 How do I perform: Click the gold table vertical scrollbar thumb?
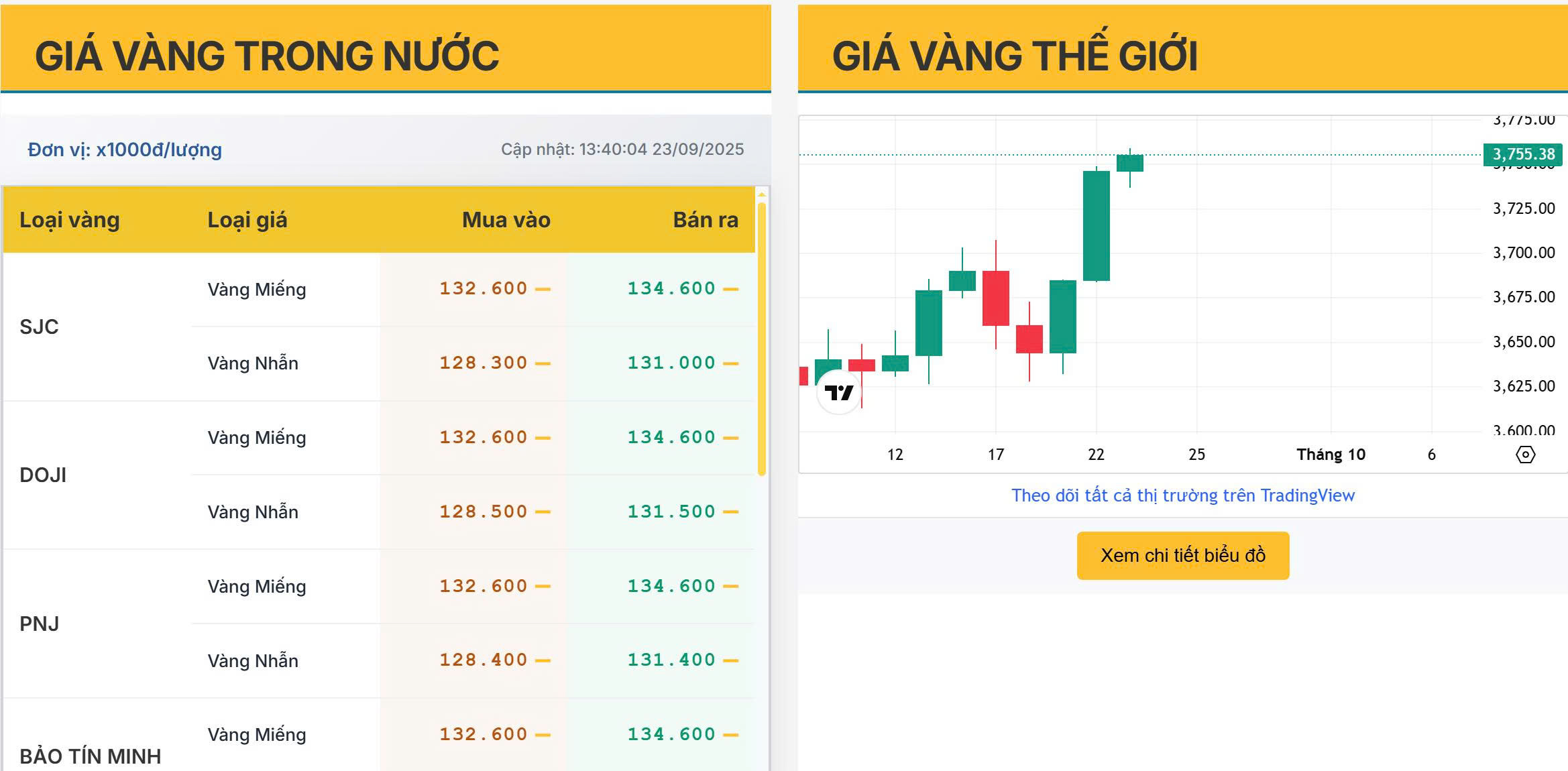click(761, 335)
